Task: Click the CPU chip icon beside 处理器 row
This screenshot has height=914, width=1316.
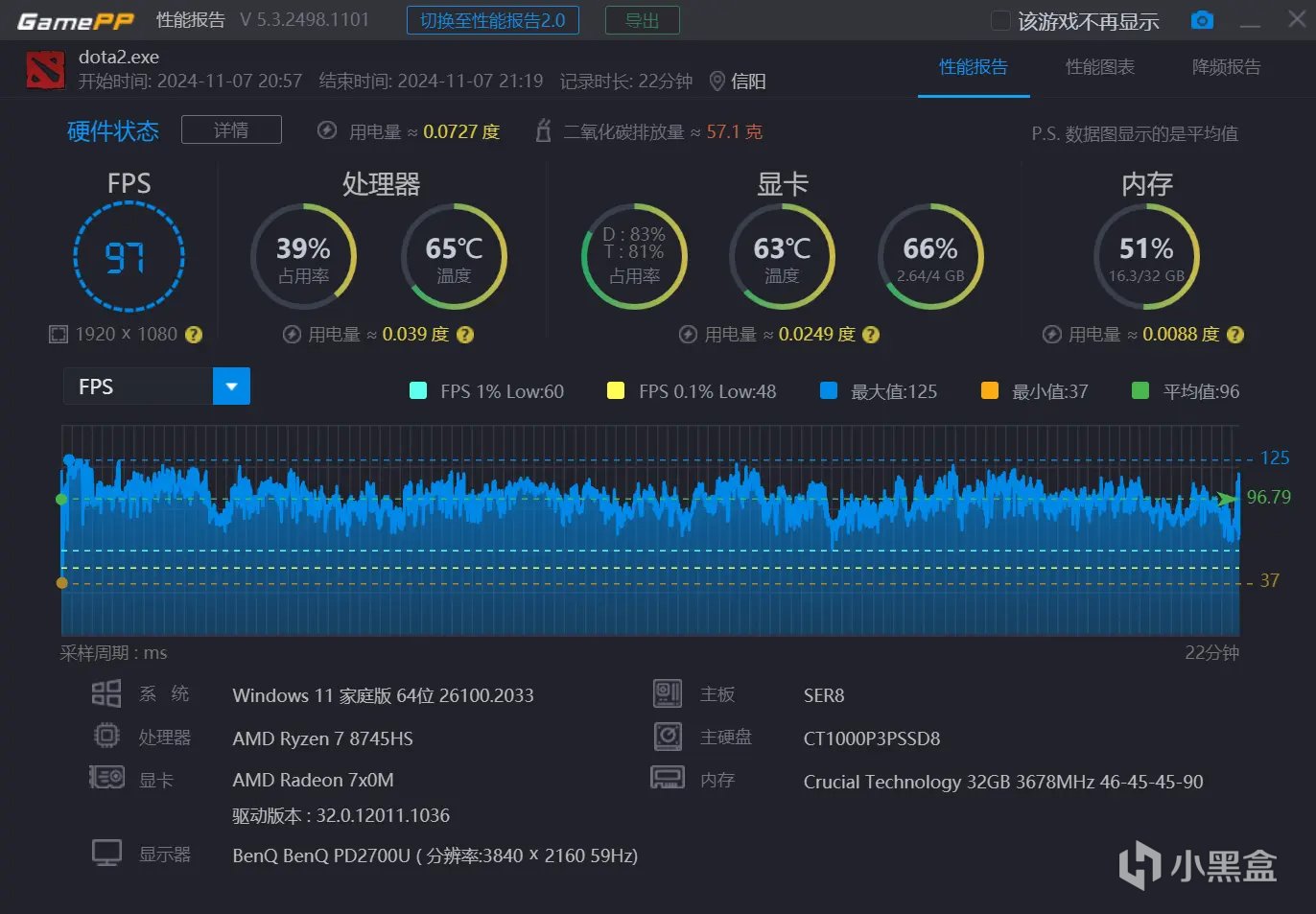Action: pos(106,737)
